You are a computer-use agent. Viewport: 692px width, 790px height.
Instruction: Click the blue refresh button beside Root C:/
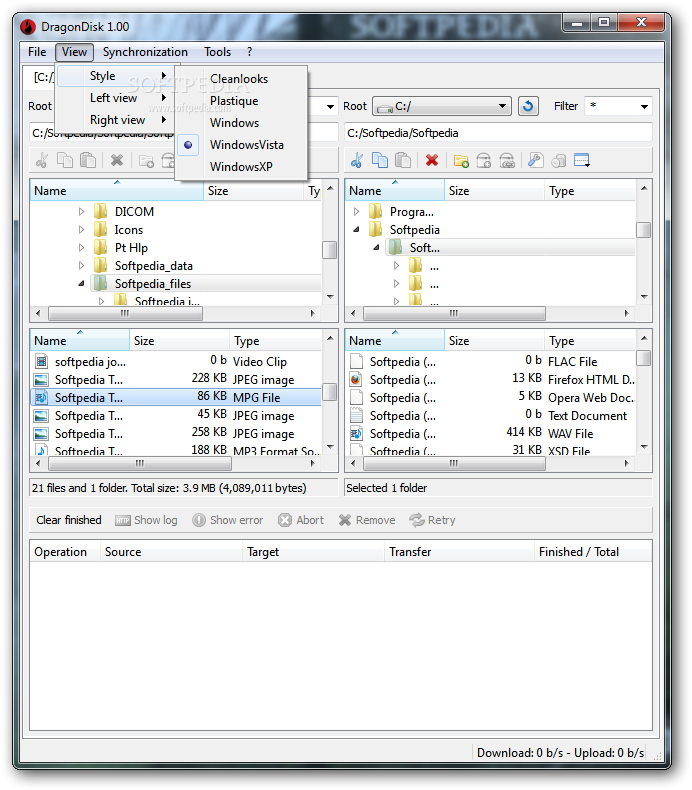pos(528,106)
